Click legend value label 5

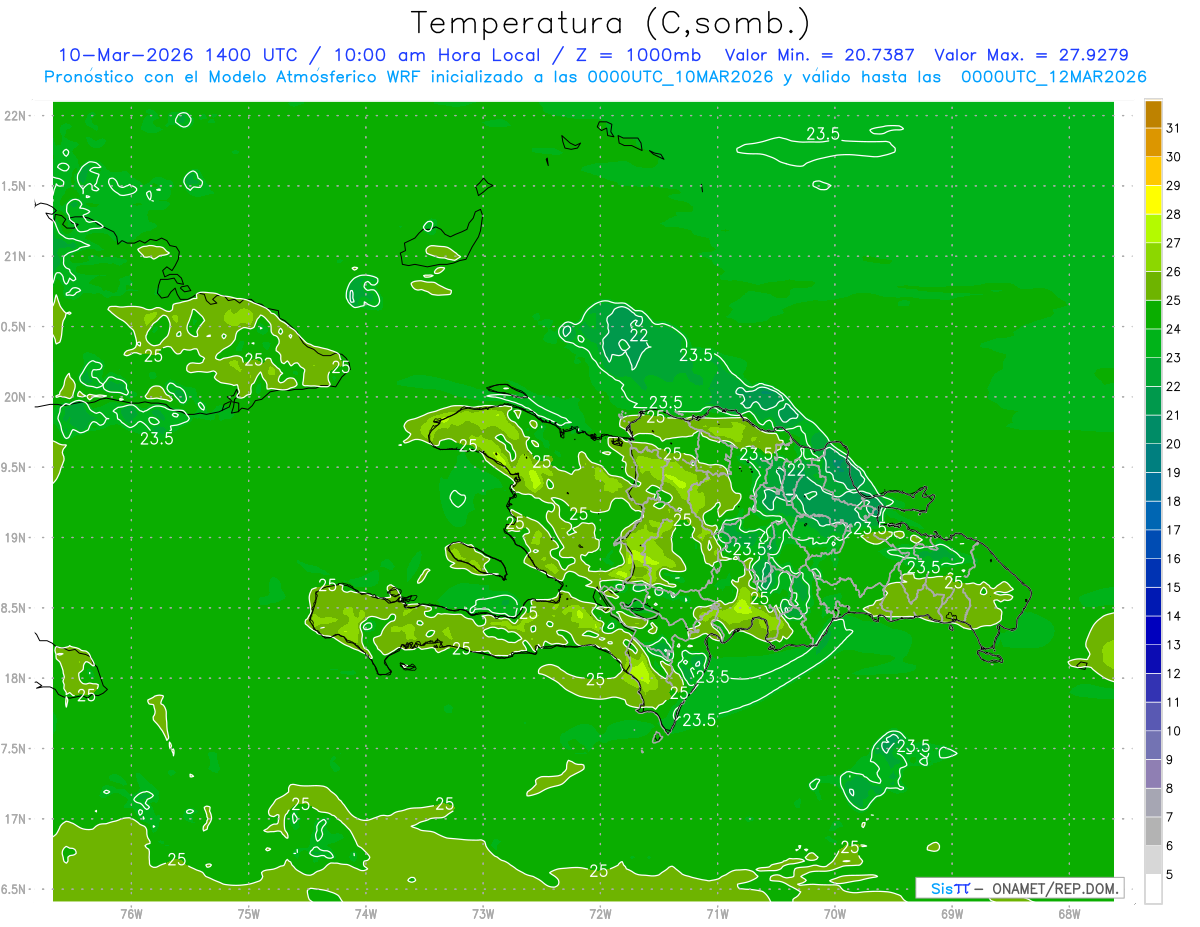[x=1170, y=875]
